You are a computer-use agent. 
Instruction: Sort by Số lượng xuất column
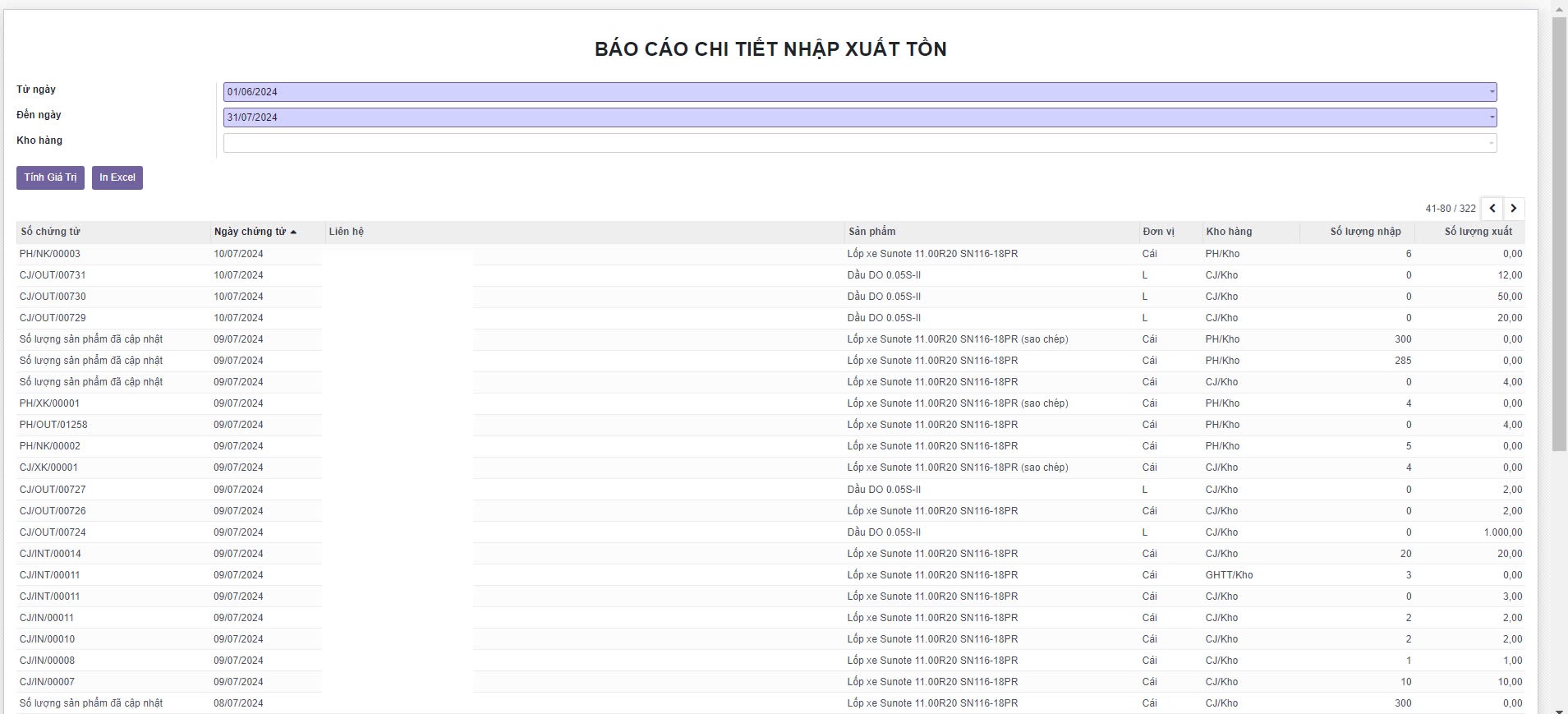[1478, 232]
